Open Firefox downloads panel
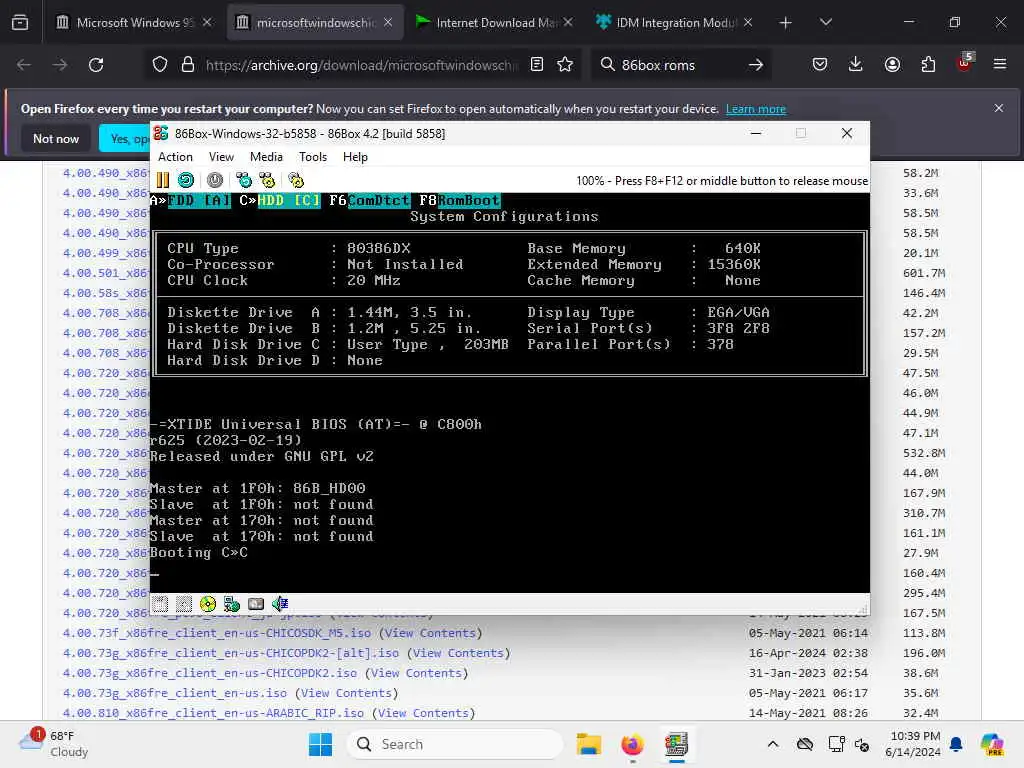This screenshot has height=768, width=1024. coord(856,65)
